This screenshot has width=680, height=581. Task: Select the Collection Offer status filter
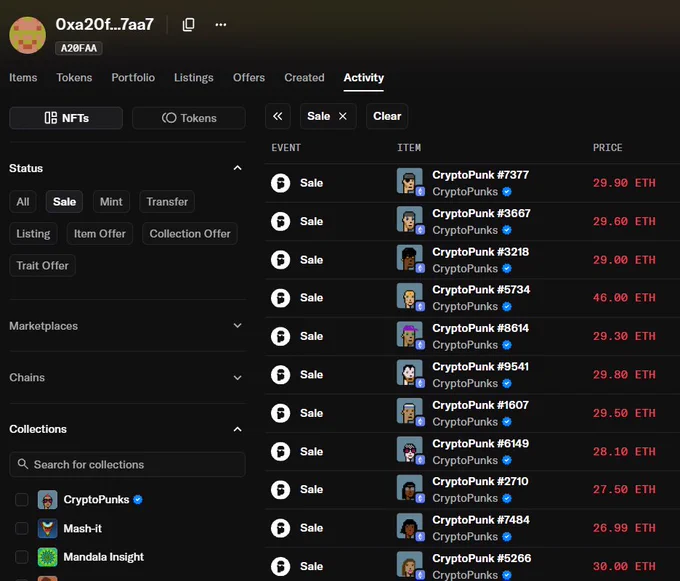190,234
